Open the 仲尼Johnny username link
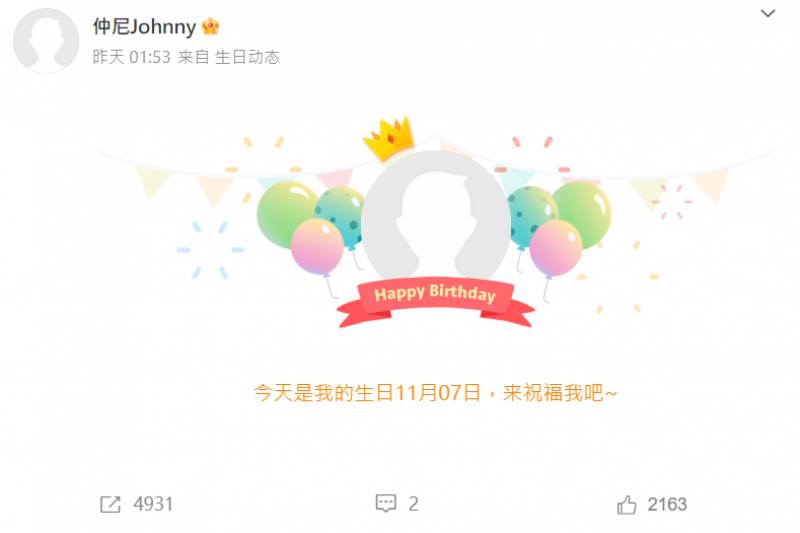Screen dimensions: 800x533 [x=144, y=27]
